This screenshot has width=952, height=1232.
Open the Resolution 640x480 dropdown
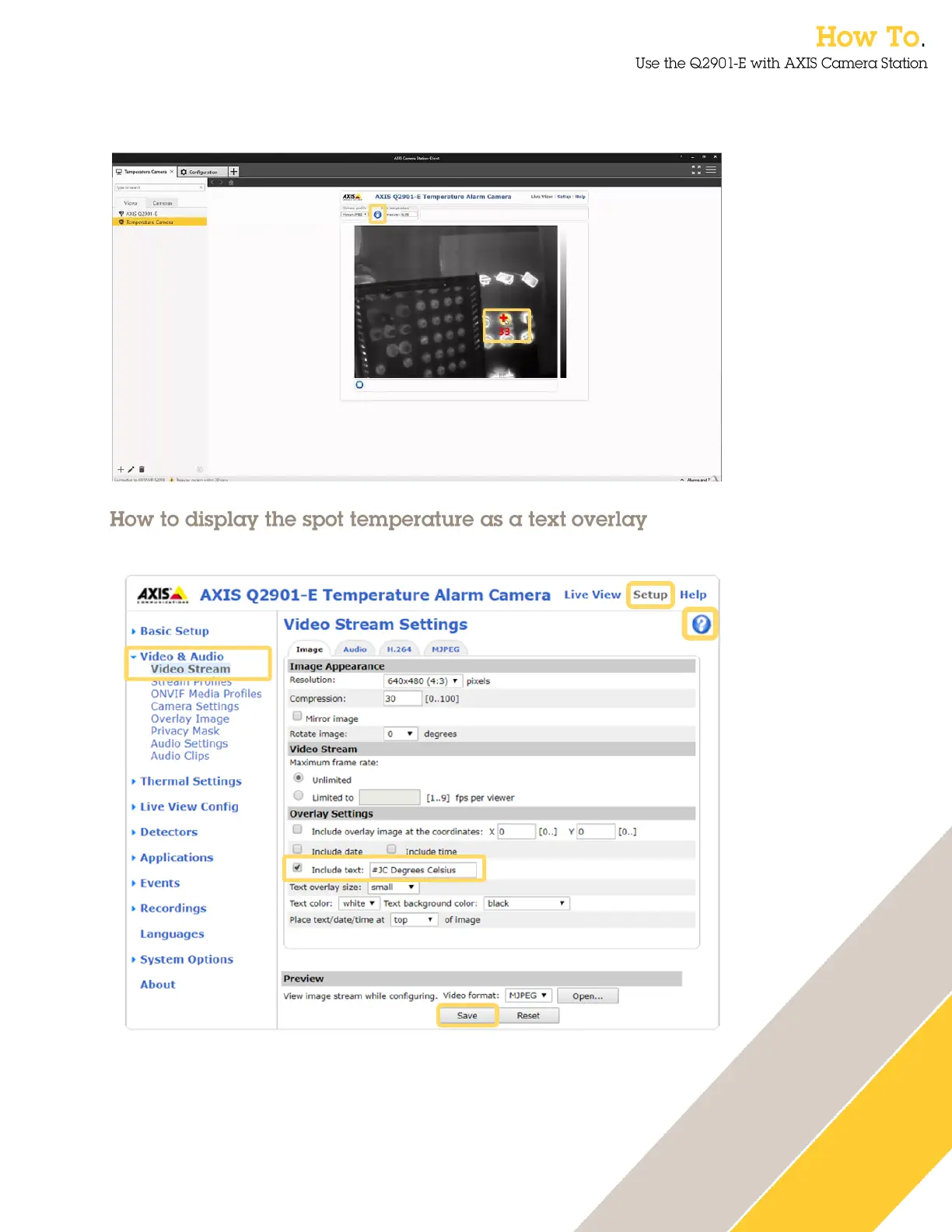[423, 681]
